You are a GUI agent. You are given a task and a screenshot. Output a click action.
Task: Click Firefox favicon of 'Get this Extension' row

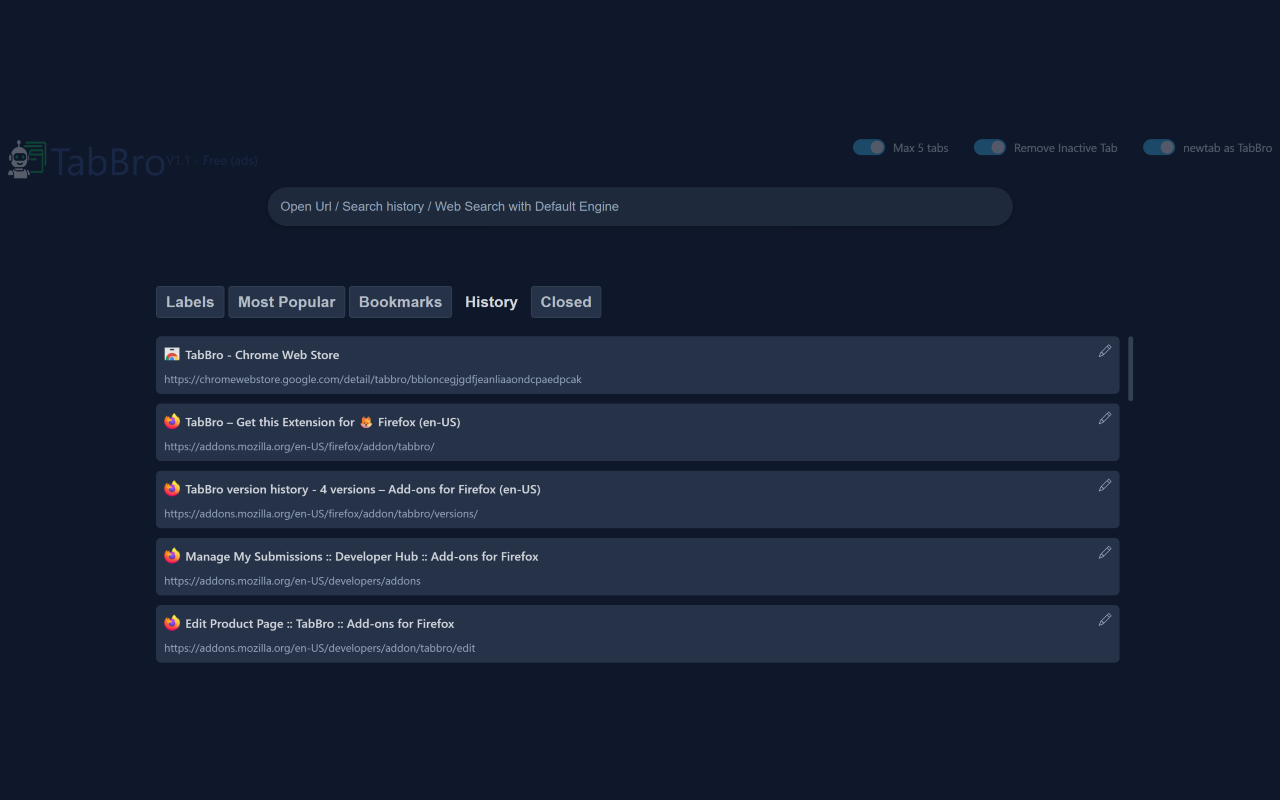click(172, 421)
